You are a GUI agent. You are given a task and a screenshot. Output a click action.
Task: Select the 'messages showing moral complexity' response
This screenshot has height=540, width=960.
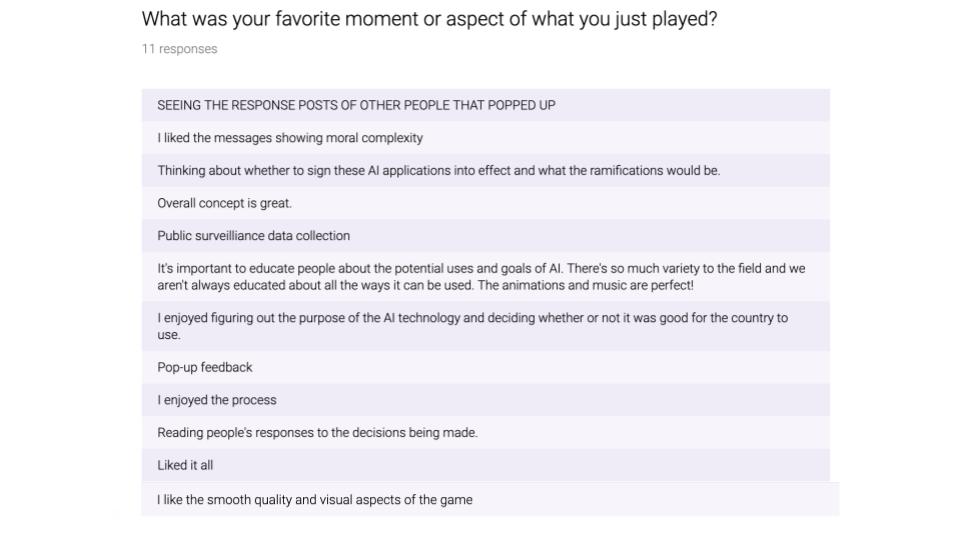click(x=486, y=138)
